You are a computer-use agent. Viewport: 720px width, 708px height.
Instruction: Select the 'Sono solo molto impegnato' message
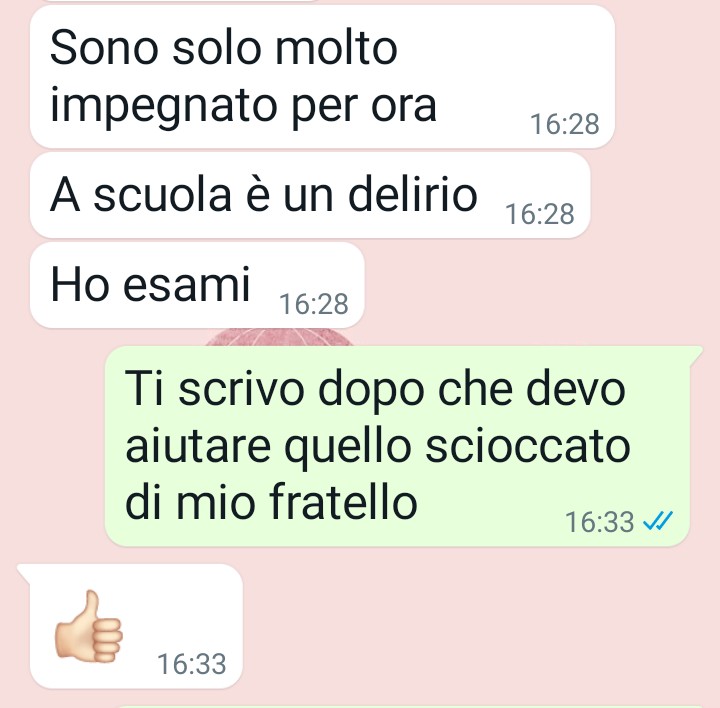click(322, 77)
